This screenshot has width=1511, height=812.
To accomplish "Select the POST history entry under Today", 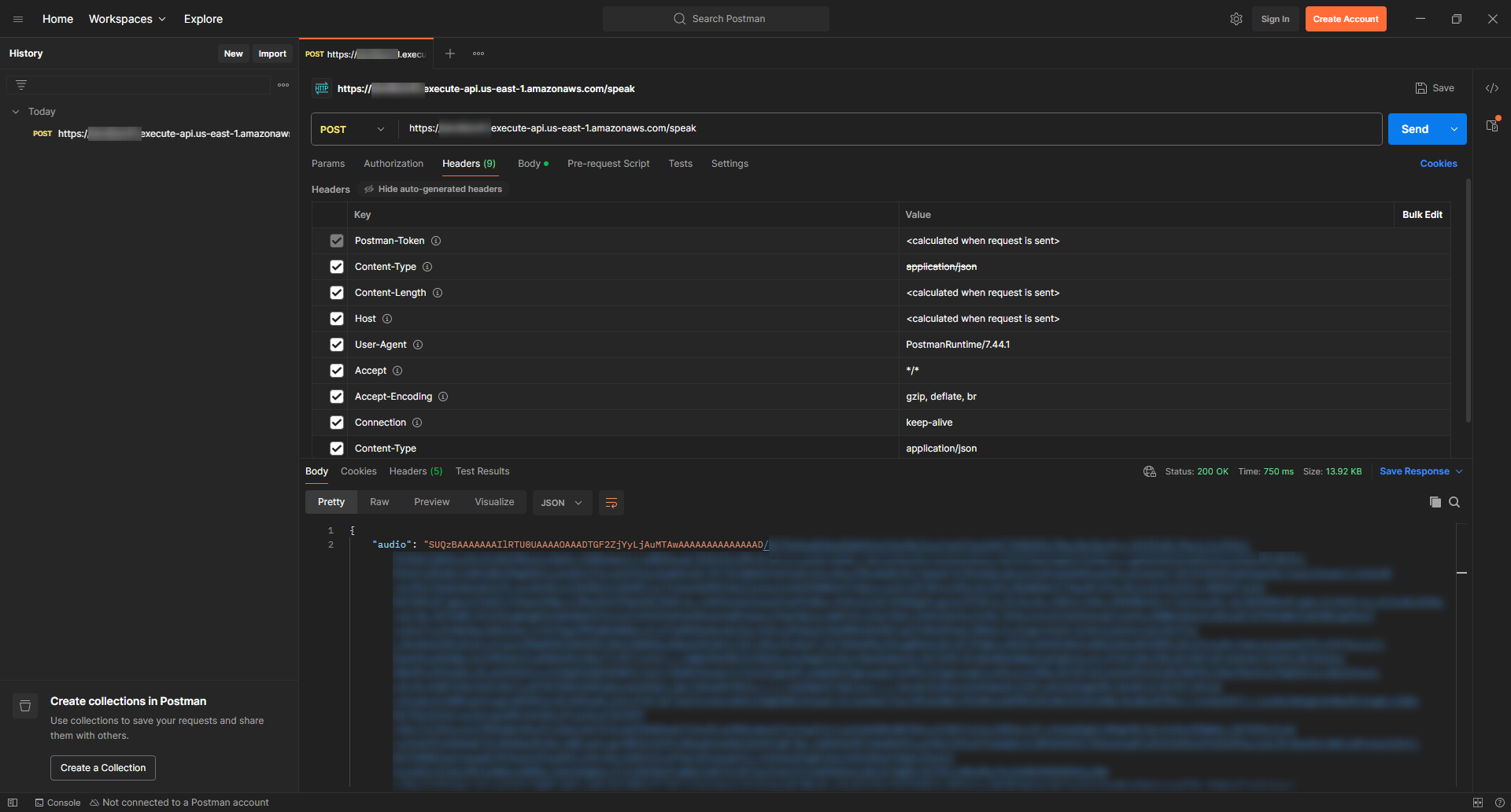I will point(161,134).
